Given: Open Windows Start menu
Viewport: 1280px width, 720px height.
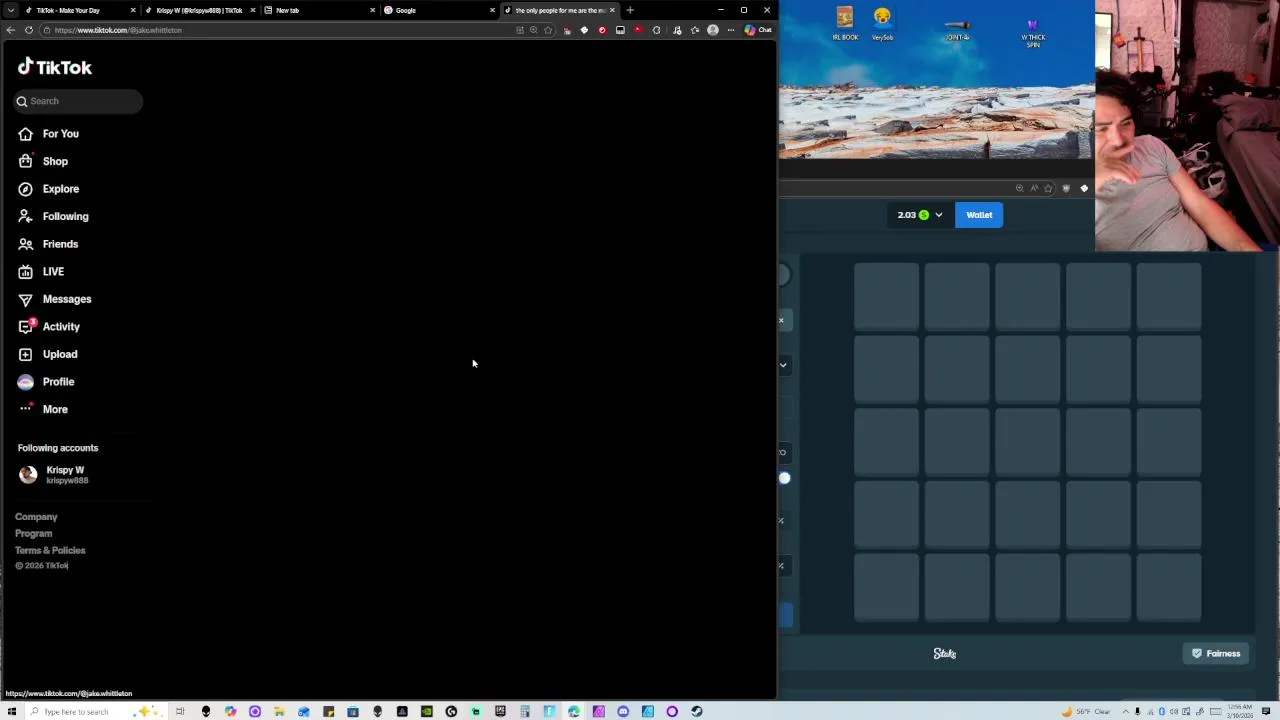Looking at the screenshot, I should pyautogui.click(x=12, y=712).
